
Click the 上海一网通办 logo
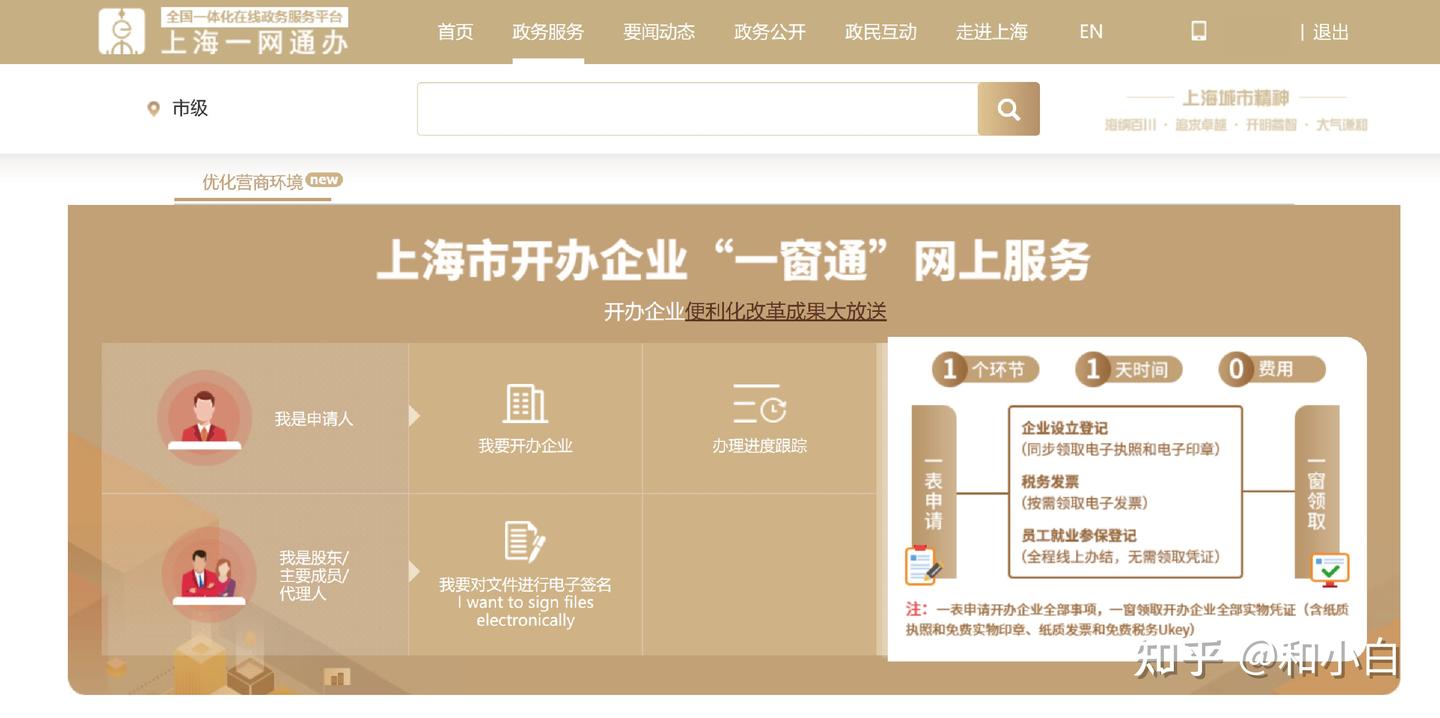224,31
